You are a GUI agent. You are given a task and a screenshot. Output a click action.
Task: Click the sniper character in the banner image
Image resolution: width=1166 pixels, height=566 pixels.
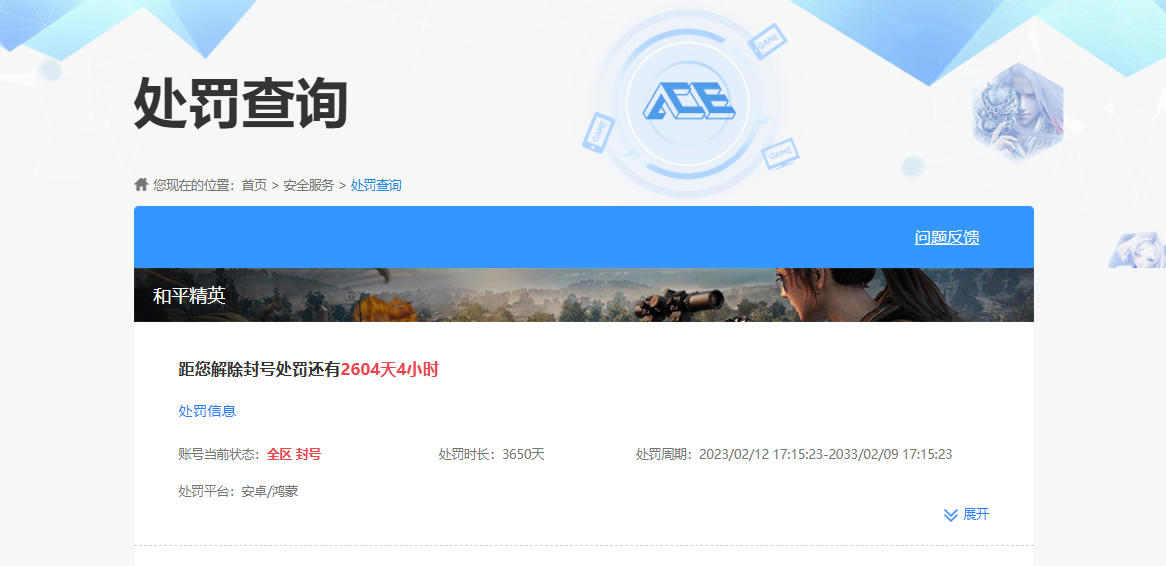tap(810, 295)
